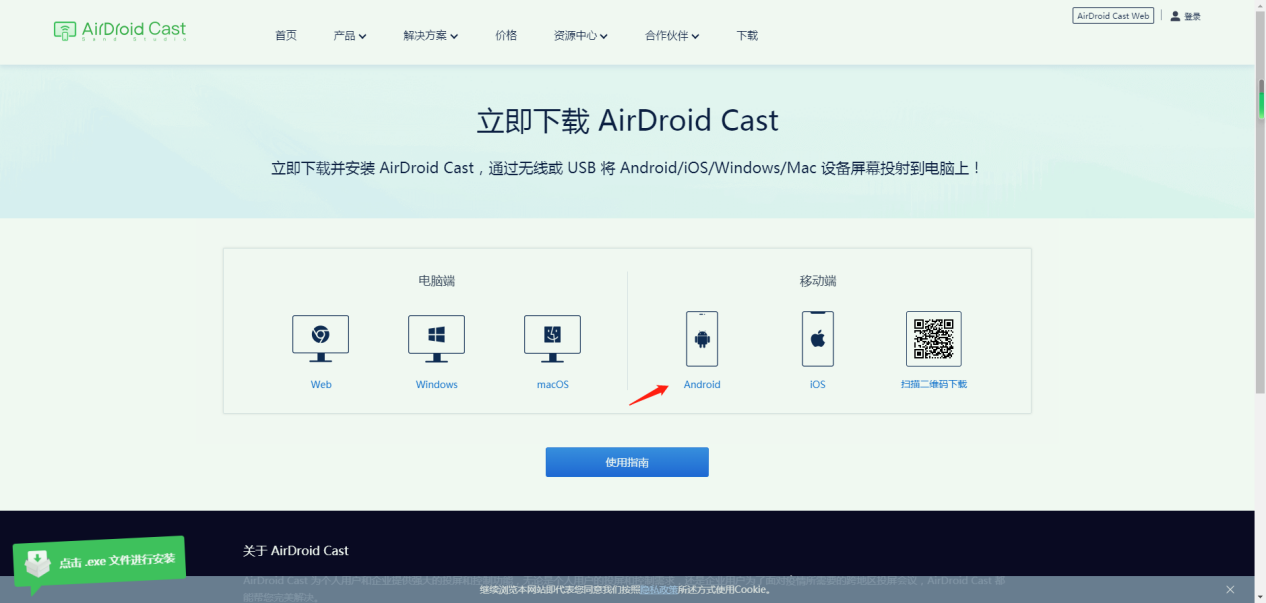
Task: Click the macOS text link
Action: 552,385
